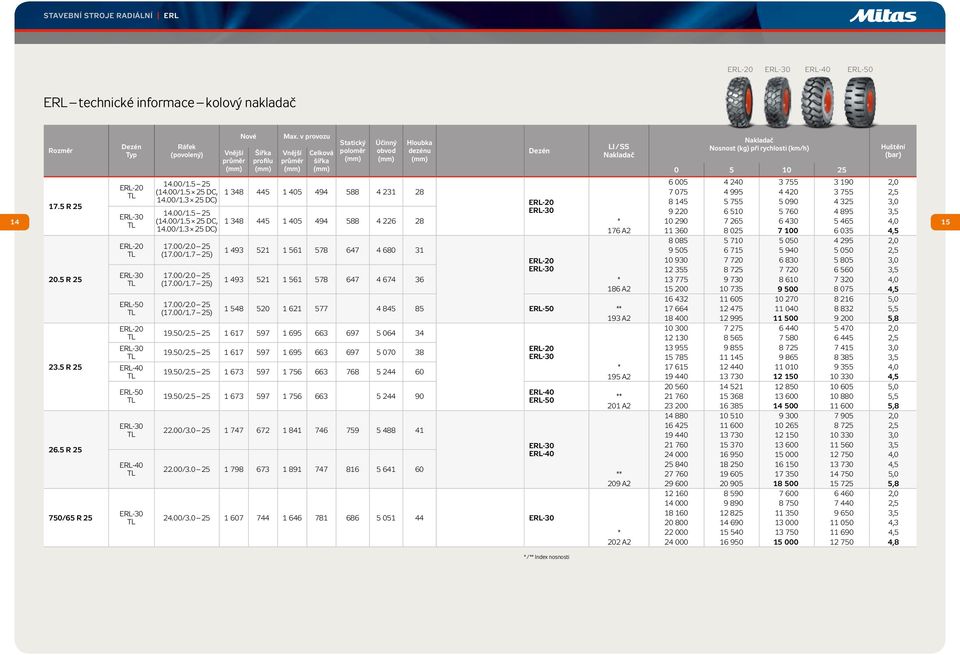Click the "816" static radius value

click(x=353, y=469)
